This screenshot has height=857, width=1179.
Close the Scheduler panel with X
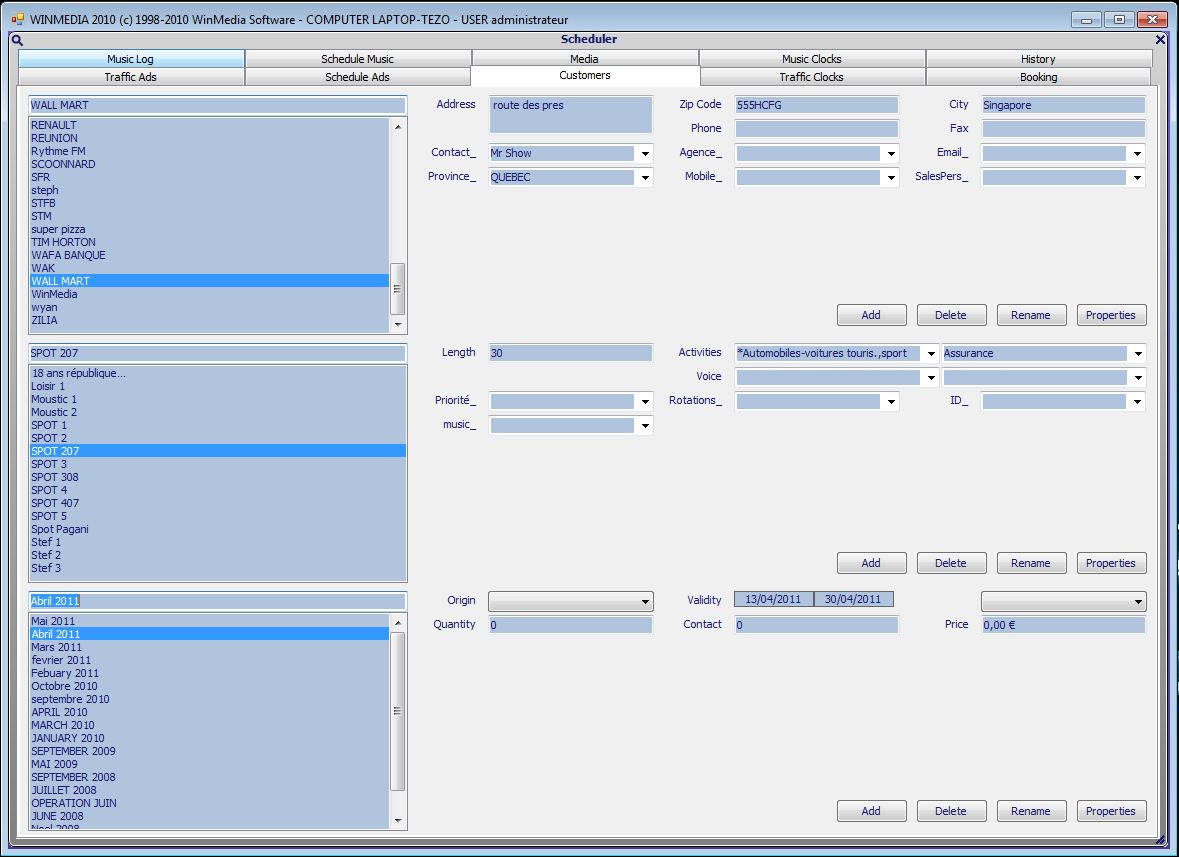click(1160, 40)
